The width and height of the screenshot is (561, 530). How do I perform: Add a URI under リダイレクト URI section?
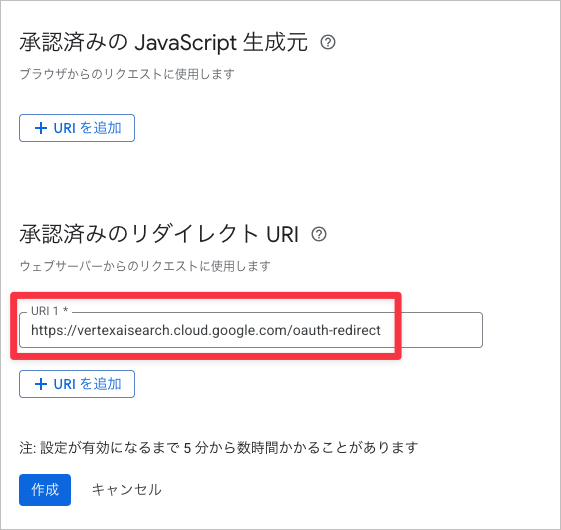[x=77, y=384]
